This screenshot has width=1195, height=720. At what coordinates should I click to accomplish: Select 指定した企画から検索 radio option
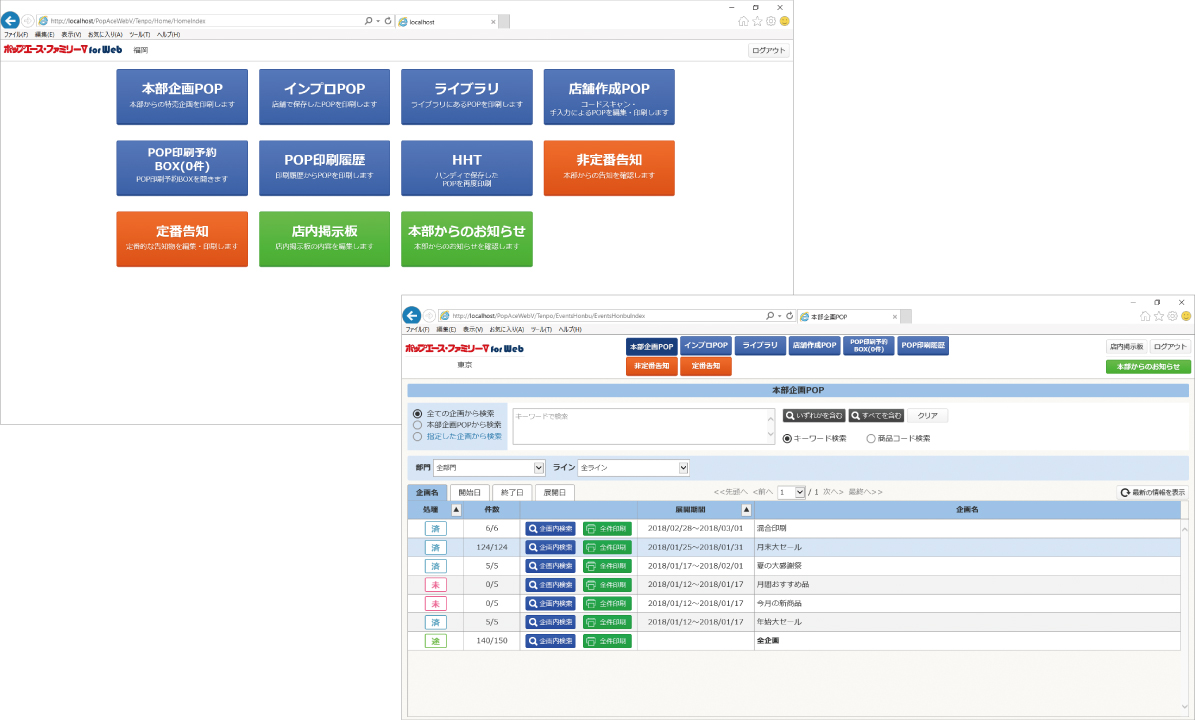click(418, 436)
